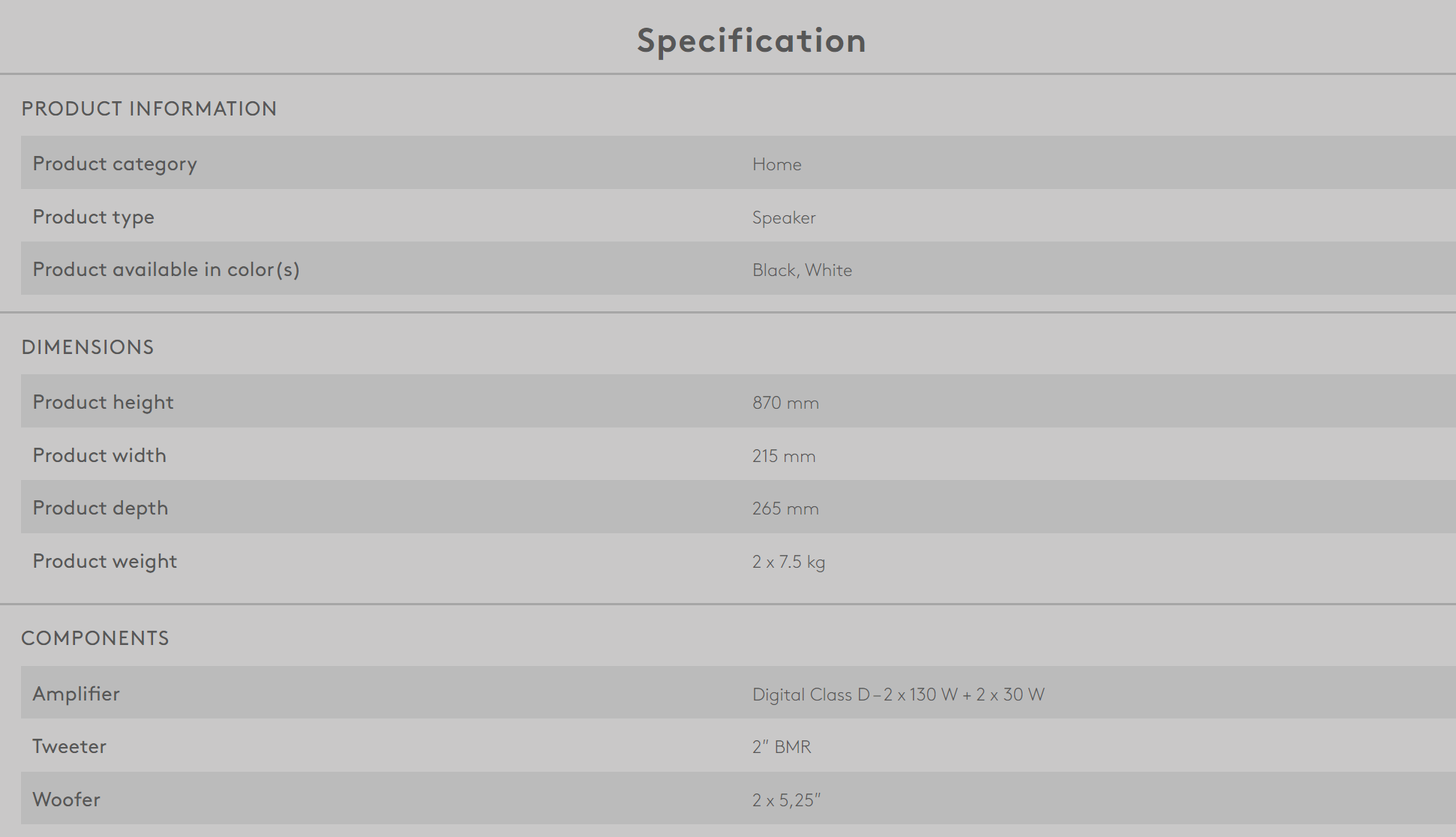Click the Black, White color value
The image size is (1456, 837).
(x=802, y=270)
